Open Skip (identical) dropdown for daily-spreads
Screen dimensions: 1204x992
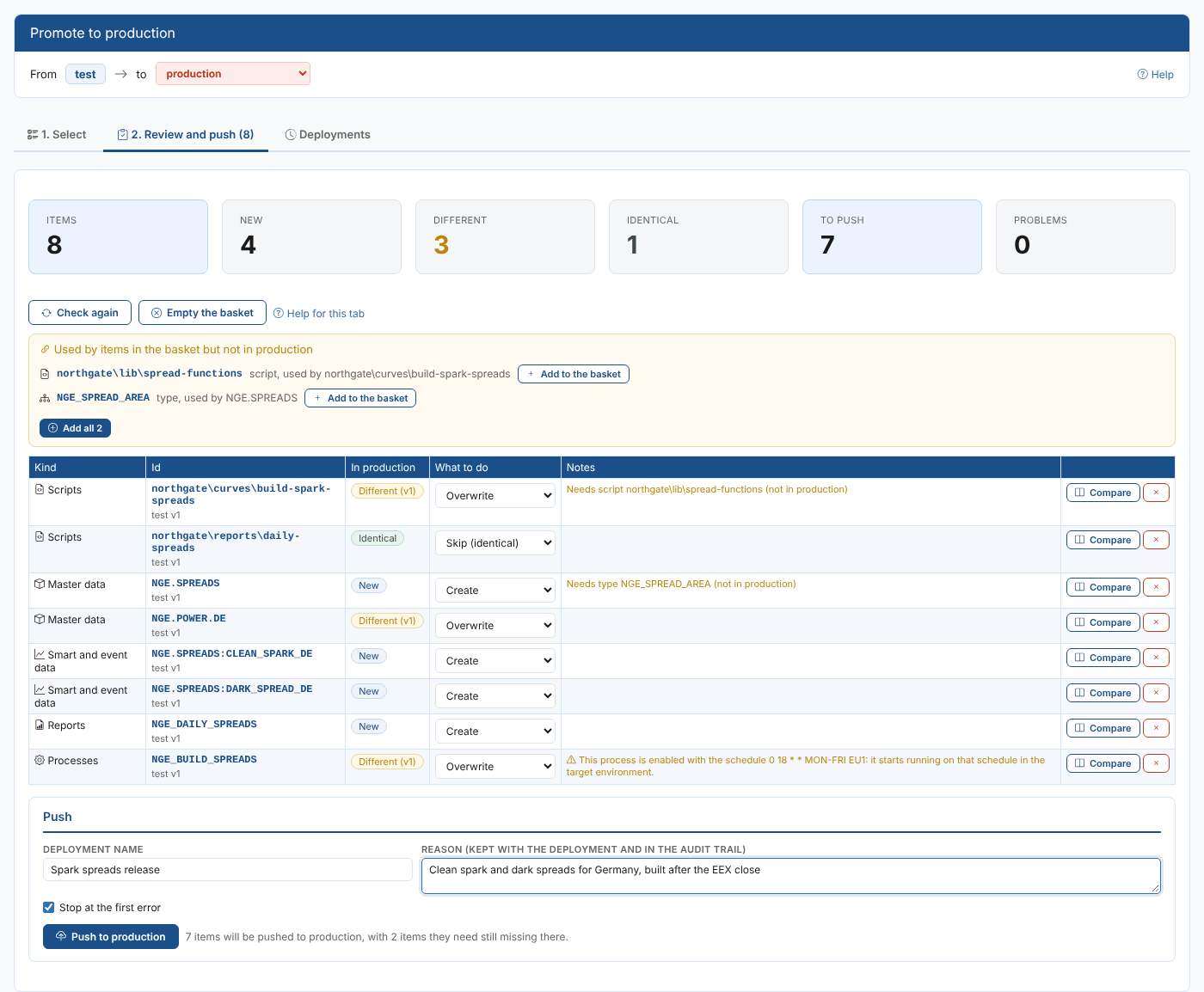(495, 543)
